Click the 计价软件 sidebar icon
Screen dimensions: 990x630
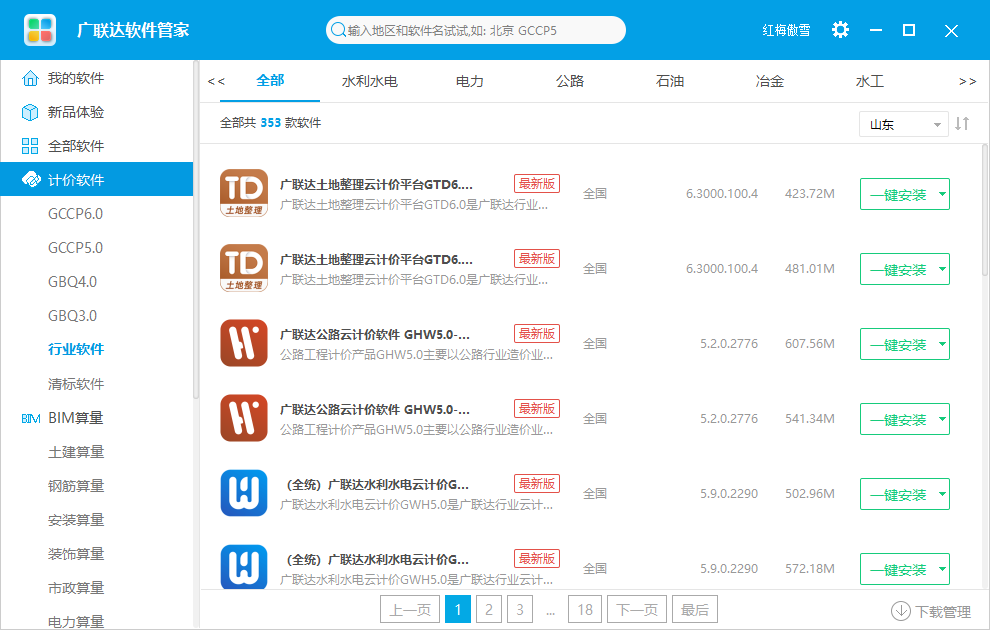[31, 179]
